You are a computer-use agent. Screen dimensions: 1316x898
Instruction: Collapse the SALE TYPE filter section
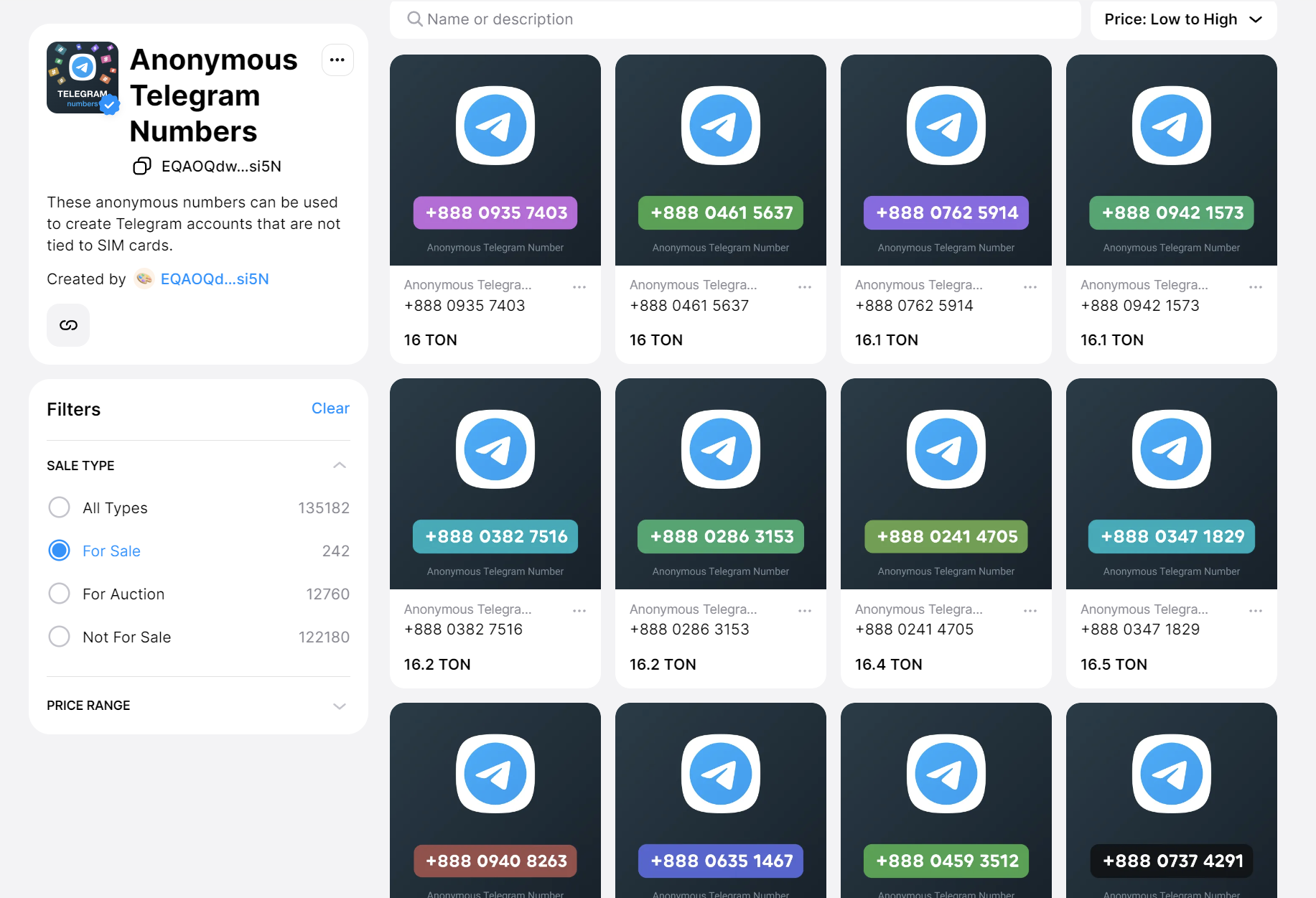[340, 465]
